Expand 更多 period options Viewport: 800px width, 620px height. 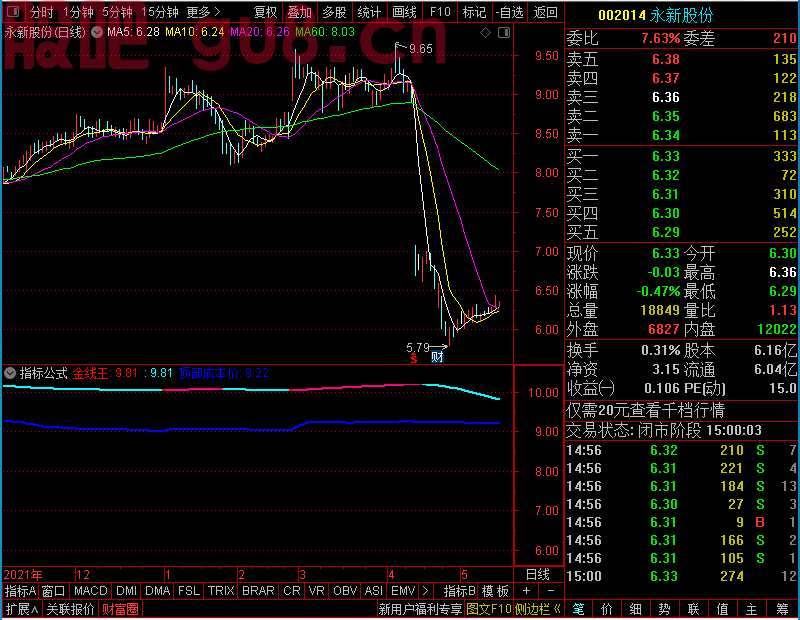[204, 12]
